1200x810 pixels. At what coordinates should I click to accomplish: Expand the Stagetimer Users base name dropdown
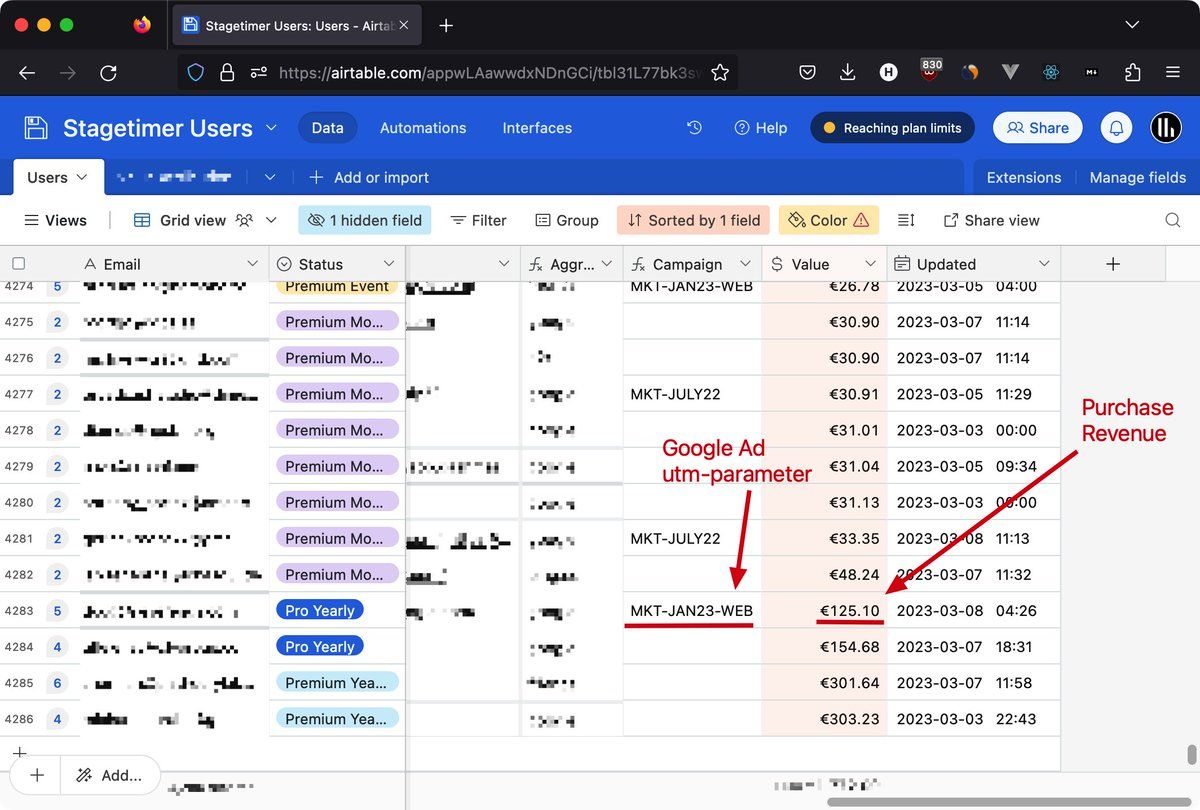pos(271,128)
